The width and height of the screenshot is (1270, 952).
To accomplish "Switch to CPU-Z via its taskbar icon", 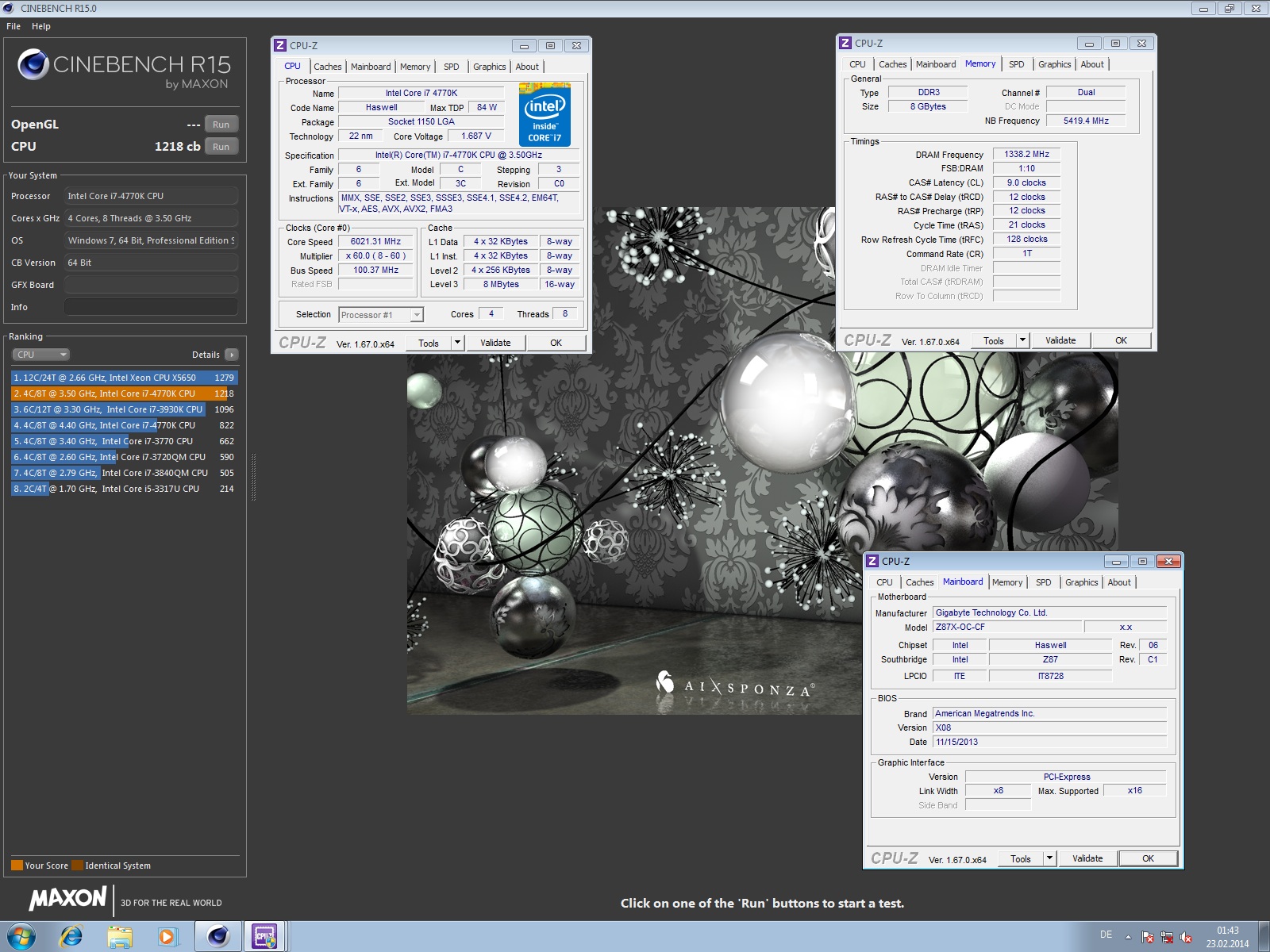I will (x=264, y=937).
